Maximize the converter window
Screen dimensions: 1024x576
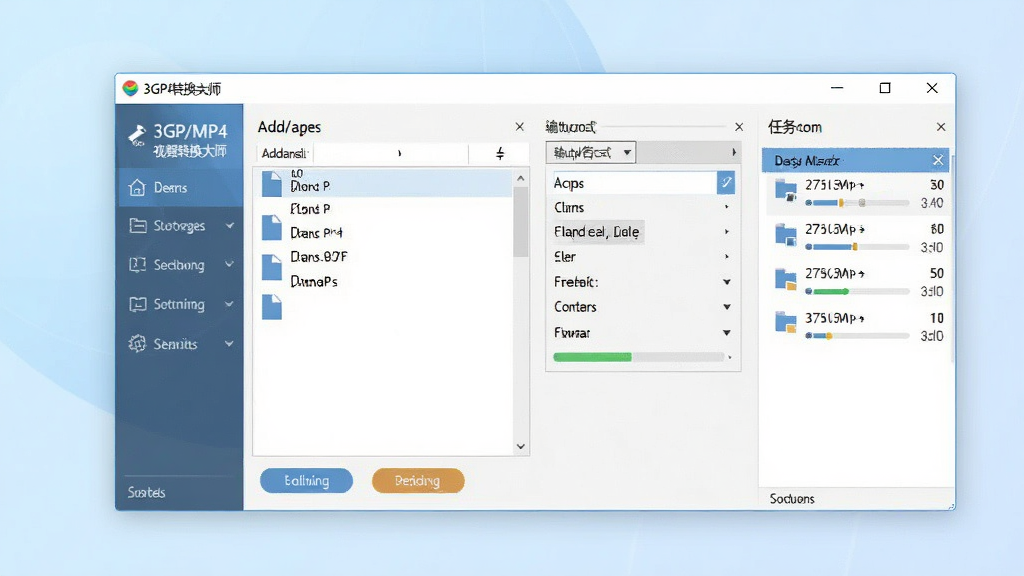click(x=885, y=88)
